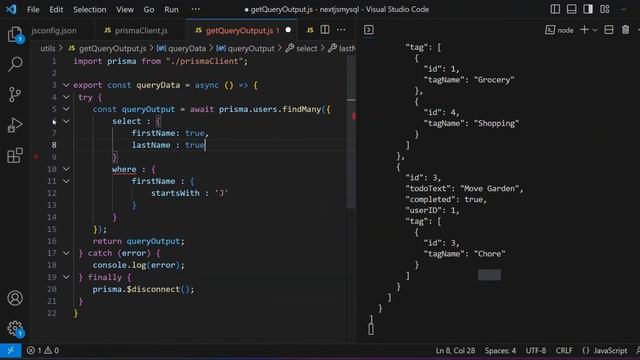This screenshot has height=360, width=640.
Task: Open the Go menu
Action: click(149, 9)
